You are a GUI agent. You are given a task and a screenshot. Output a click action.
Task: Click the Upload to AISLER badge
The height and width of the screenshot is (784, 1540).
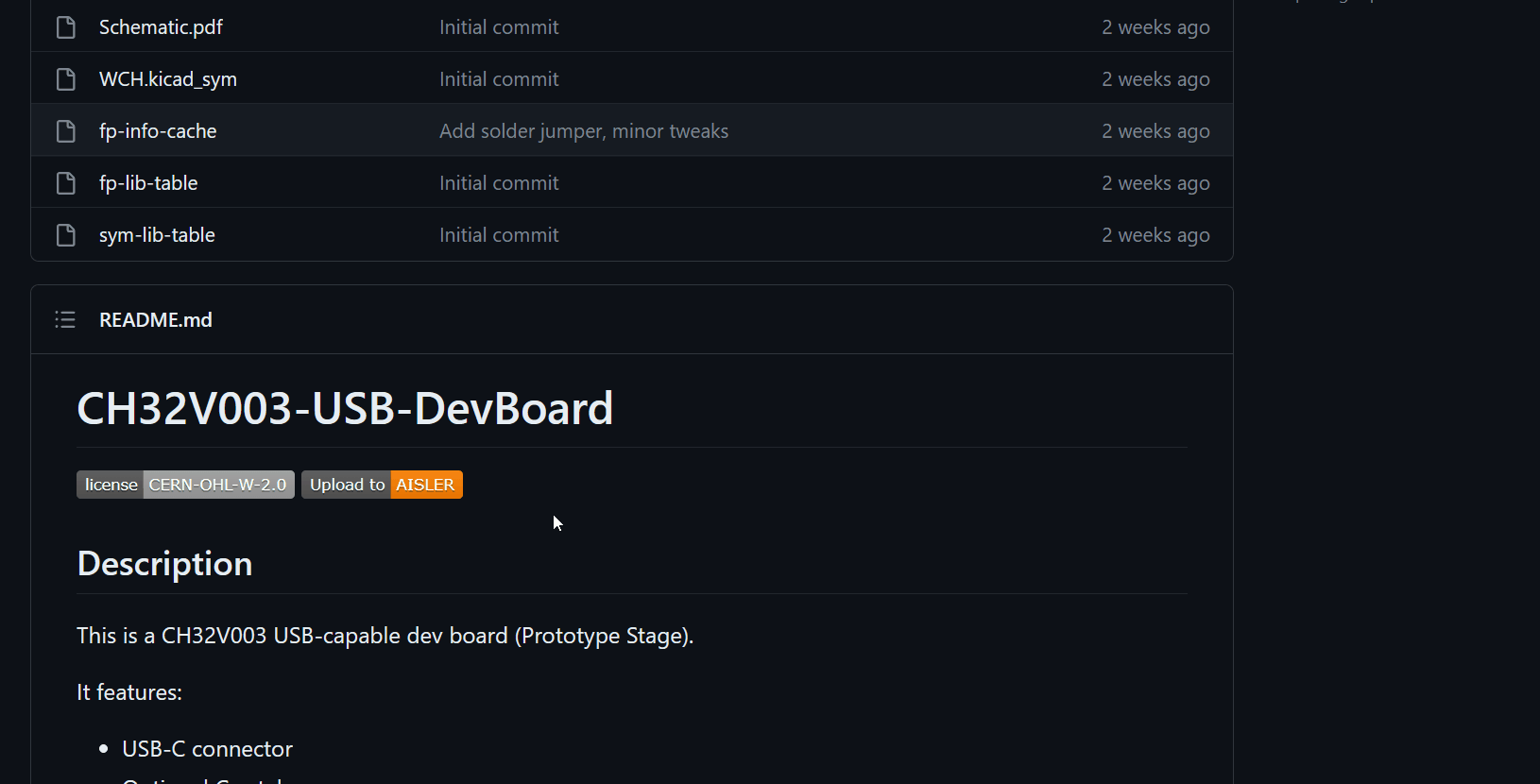382,485
